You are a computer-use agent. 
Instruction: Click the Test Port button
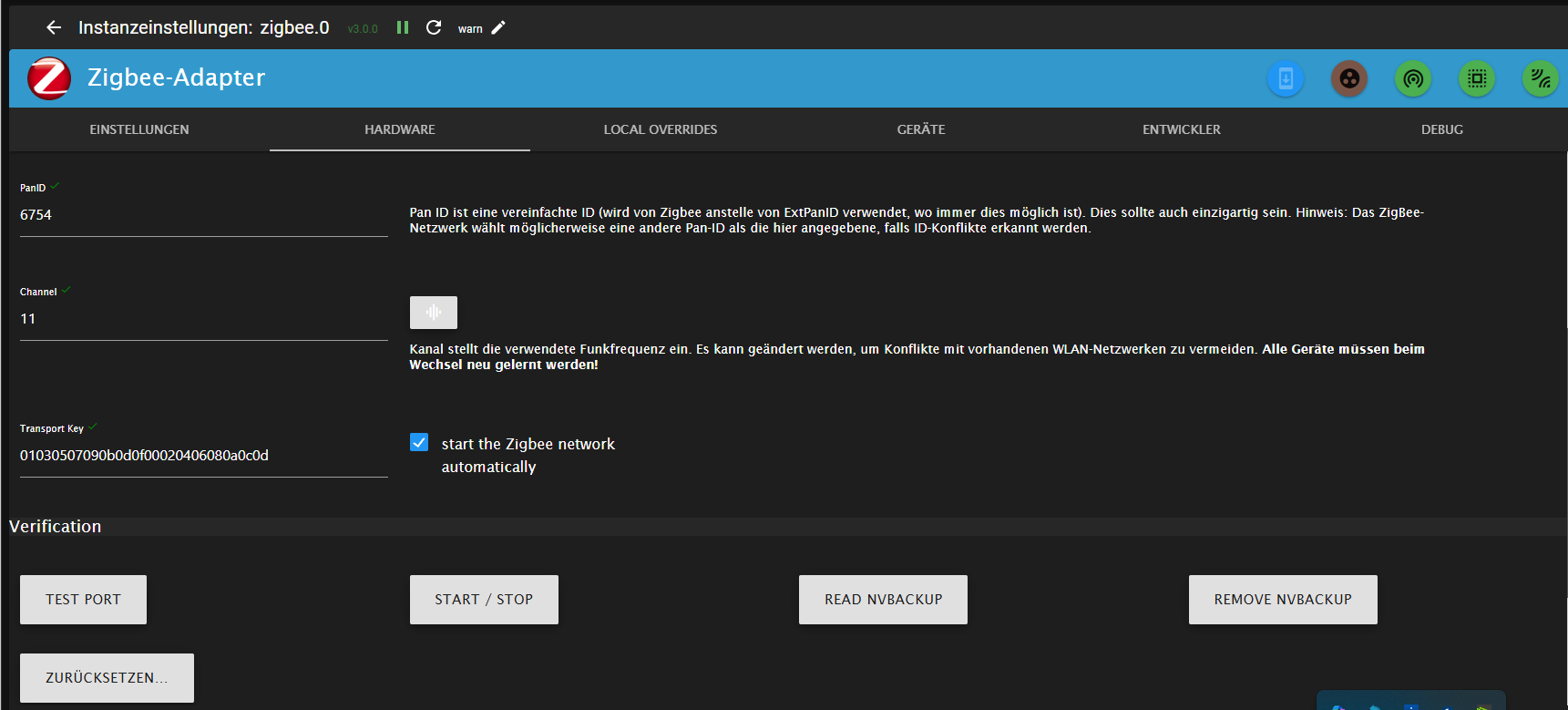click(83, 600)
